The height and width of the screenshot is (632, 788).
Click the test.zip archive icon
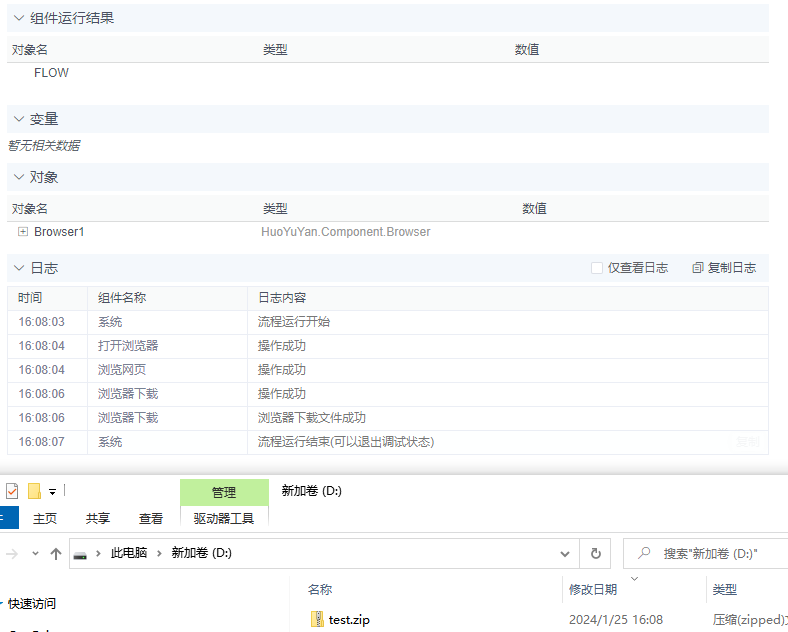coord(318,619)
